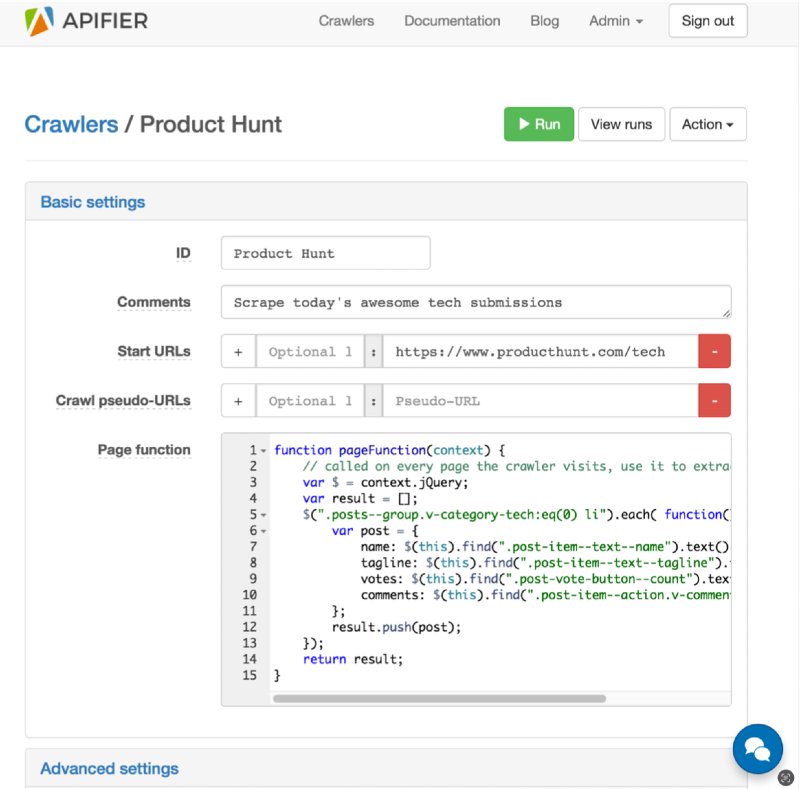Click 'var result = [];' code line
Screen dimensions: 800x789
pos(360,499)
